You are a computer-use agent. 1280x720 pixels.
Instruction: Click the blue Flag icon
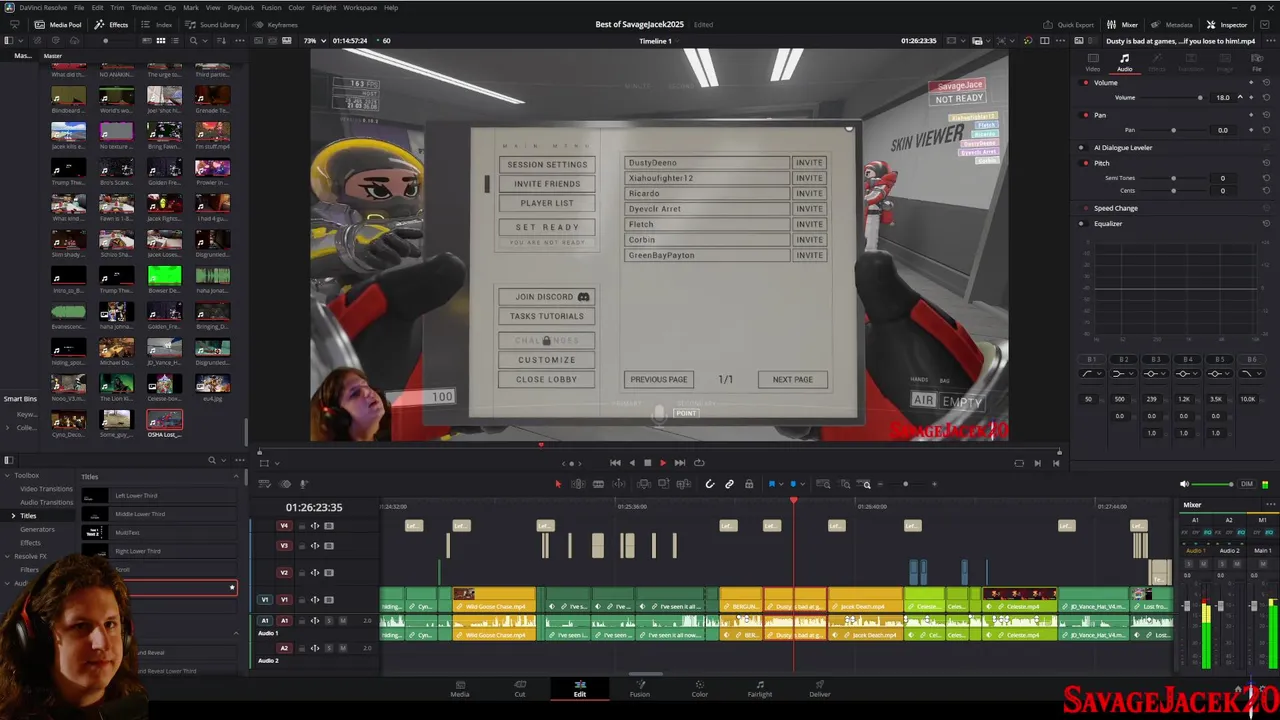click(771, 484)
